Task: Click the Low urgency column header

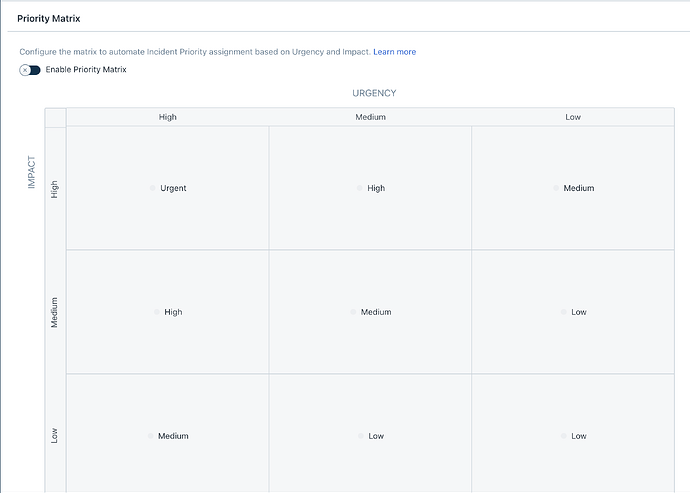Action: 573,117
